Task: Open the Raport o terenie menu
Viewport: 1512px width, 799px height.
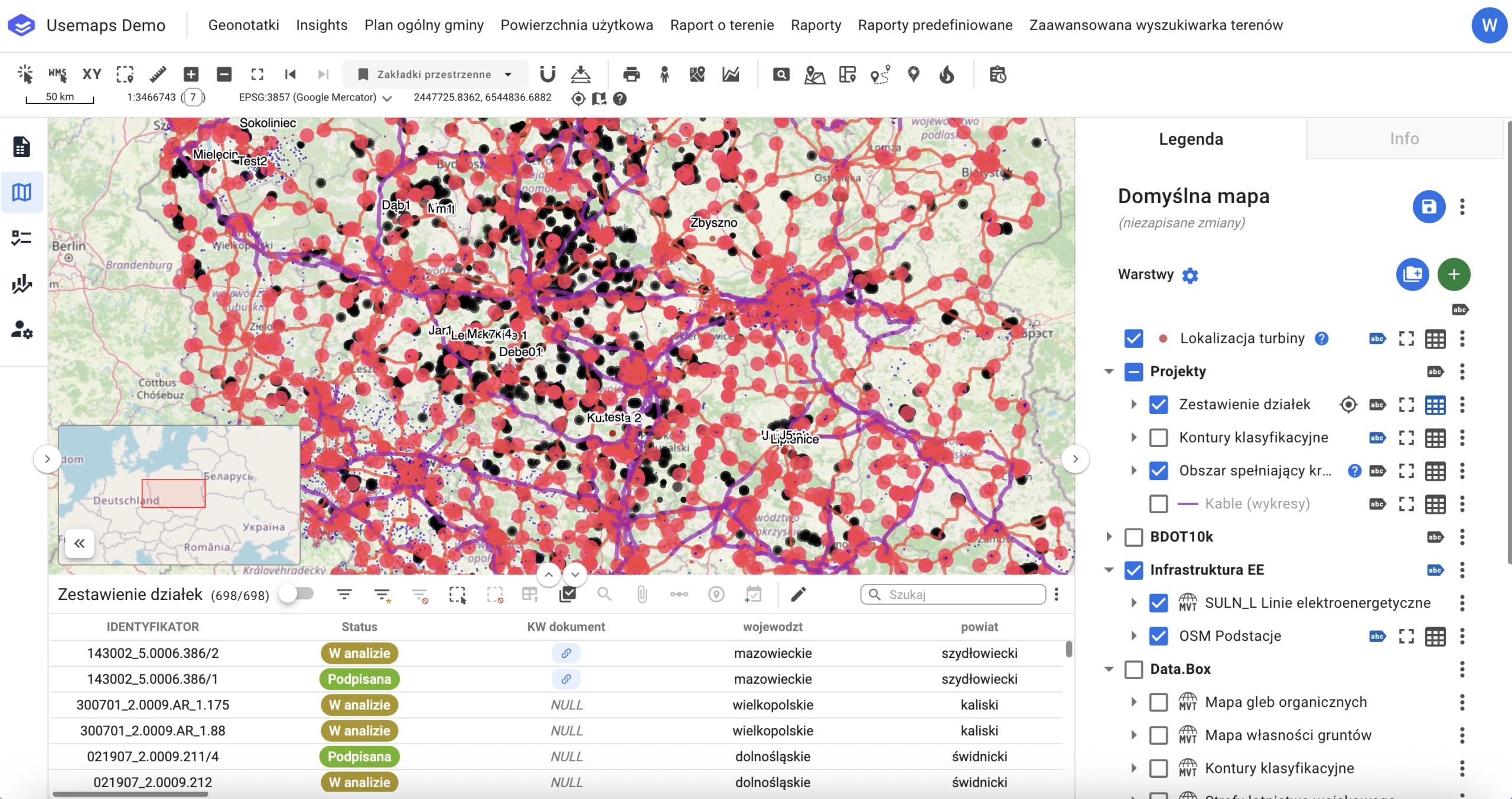Action: coord(721,25)
